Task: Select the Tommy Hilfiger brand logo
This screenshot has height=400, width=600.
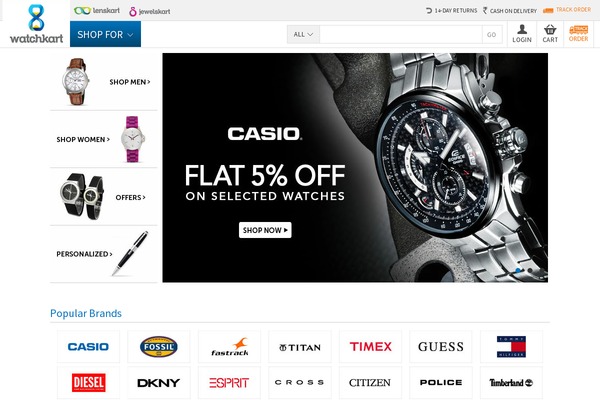Action: point(511,346)
